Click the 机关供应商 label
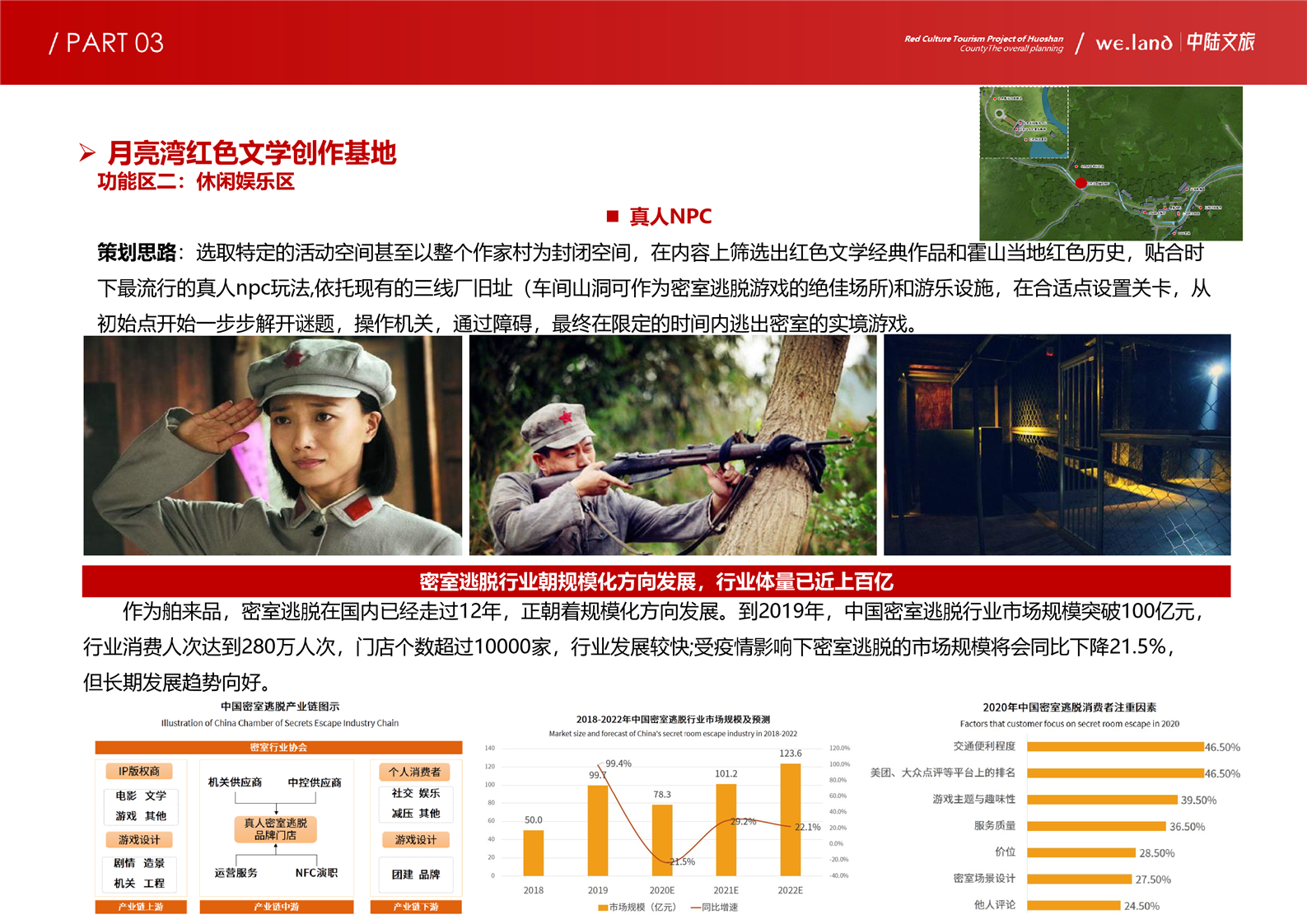Screen dimensions: 1307x924 tap(235, 782)
